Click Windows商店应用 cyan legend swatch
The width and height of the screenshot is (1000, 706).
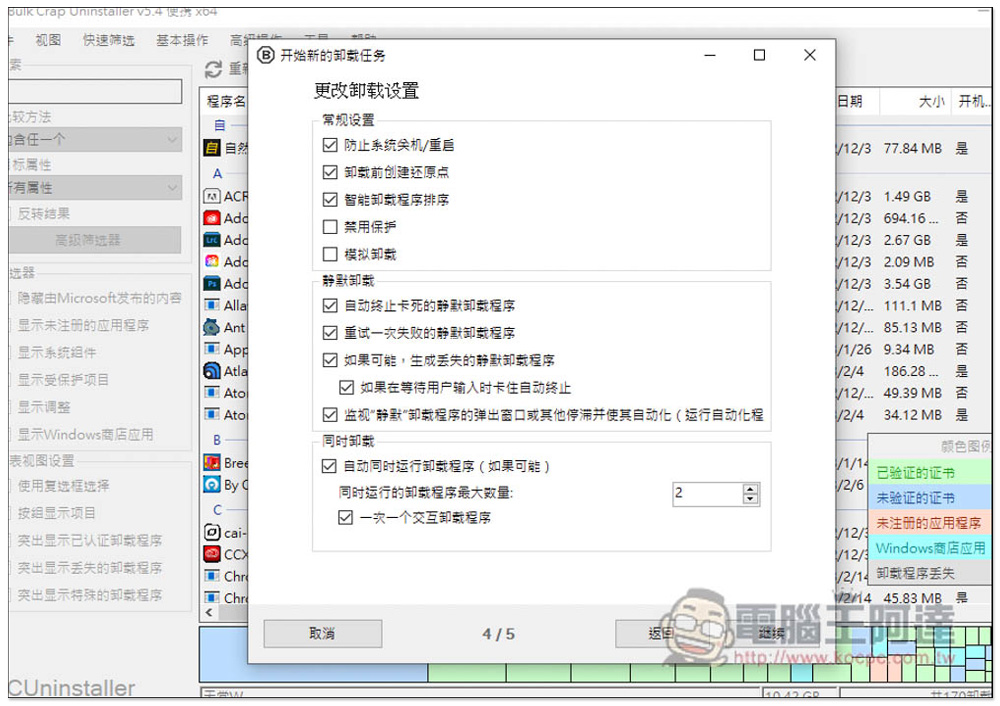point(929,548)
